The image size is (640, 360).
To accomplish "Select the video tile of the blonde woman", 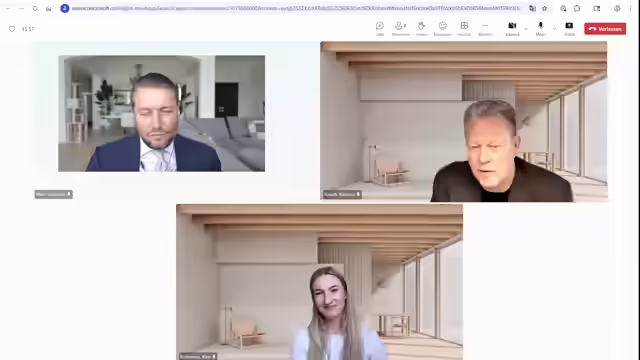I will click(x=320, y=282).
